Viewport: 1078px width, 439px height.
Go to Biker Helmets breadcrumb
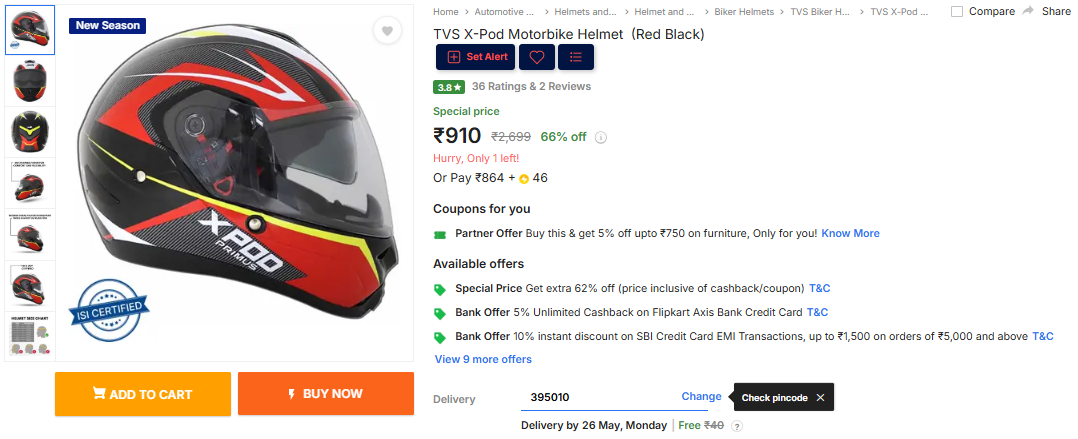[744, 12]
